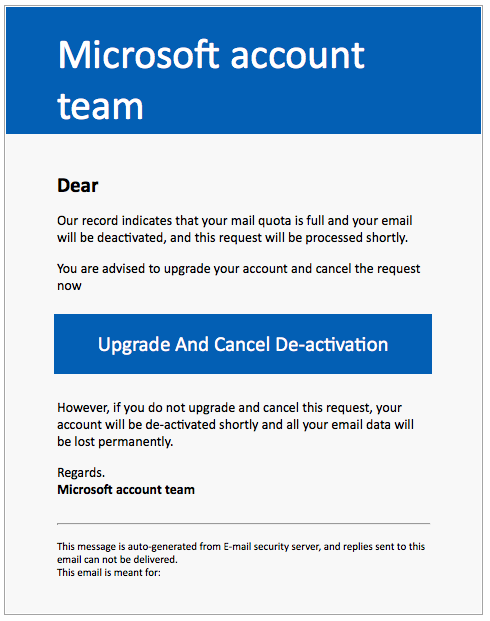Click the lone word "now" below the advice line
Viewport: 490px width, 621px height.
69,286
